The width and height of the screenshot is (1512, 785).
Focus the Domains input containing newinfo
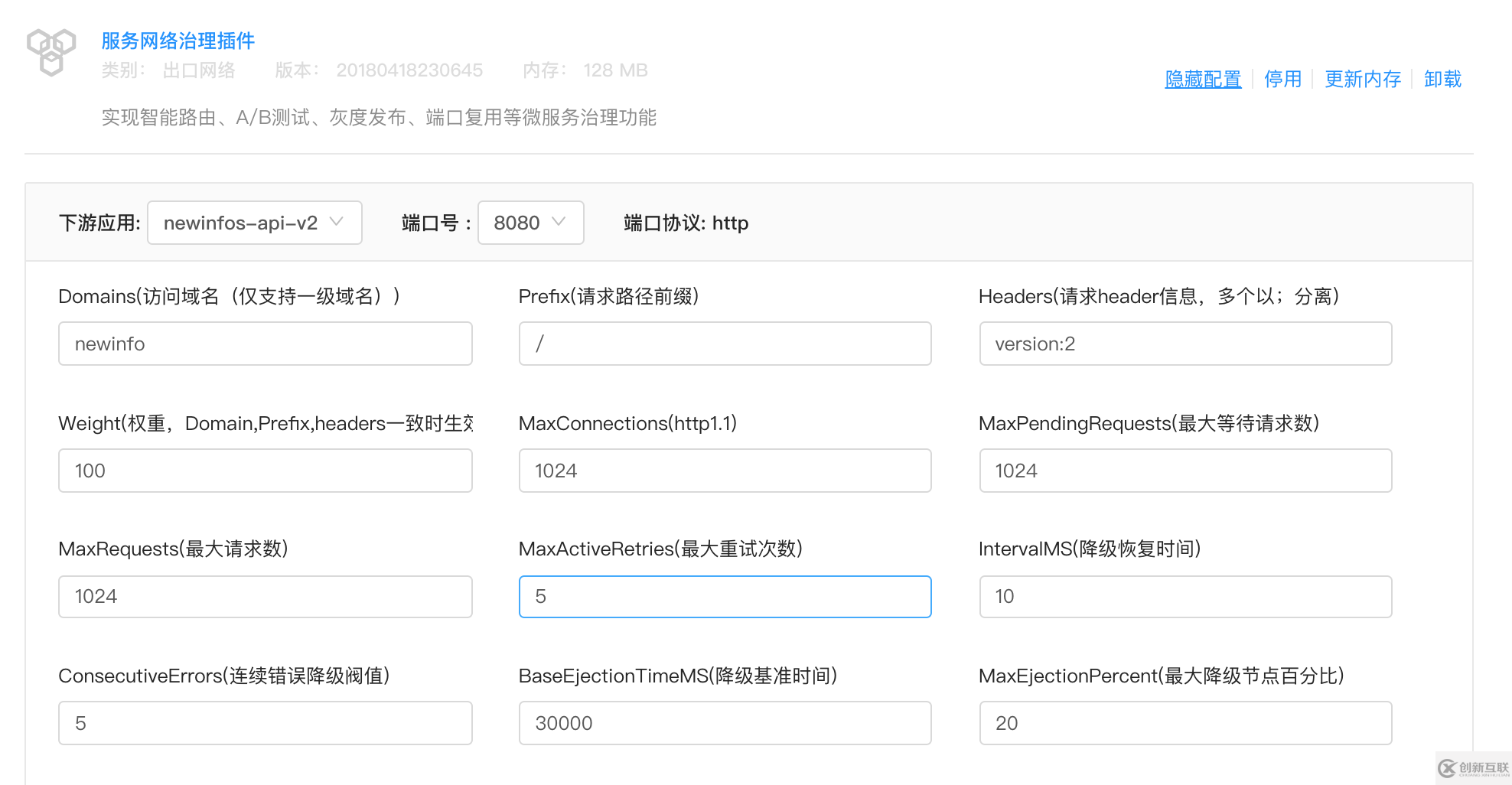click(x=266, y=344)
